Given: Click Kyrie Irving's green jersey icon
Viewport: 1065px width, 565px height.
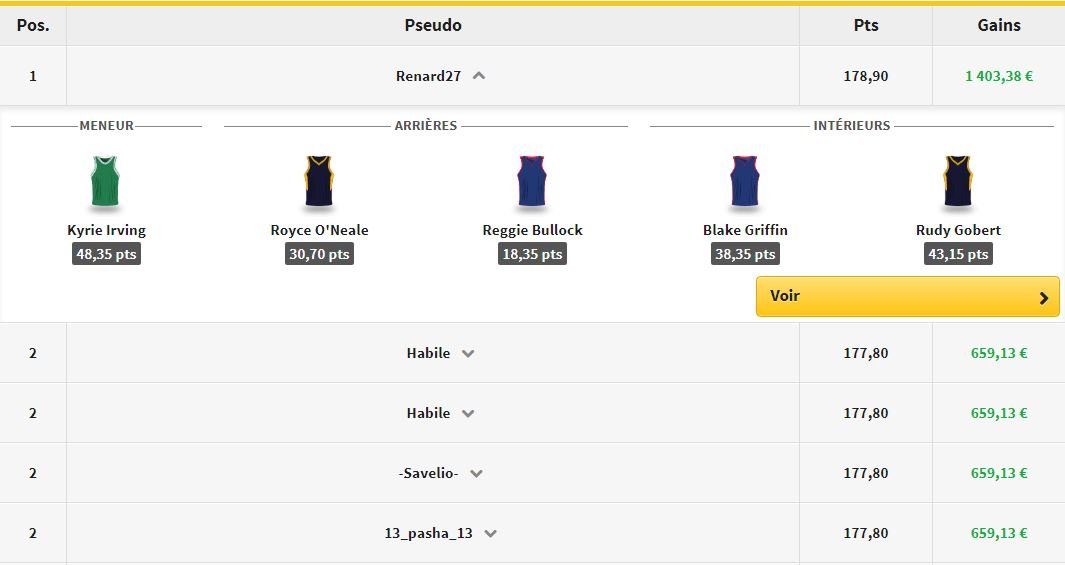Looking at the screenshot, I should point(106,182).
